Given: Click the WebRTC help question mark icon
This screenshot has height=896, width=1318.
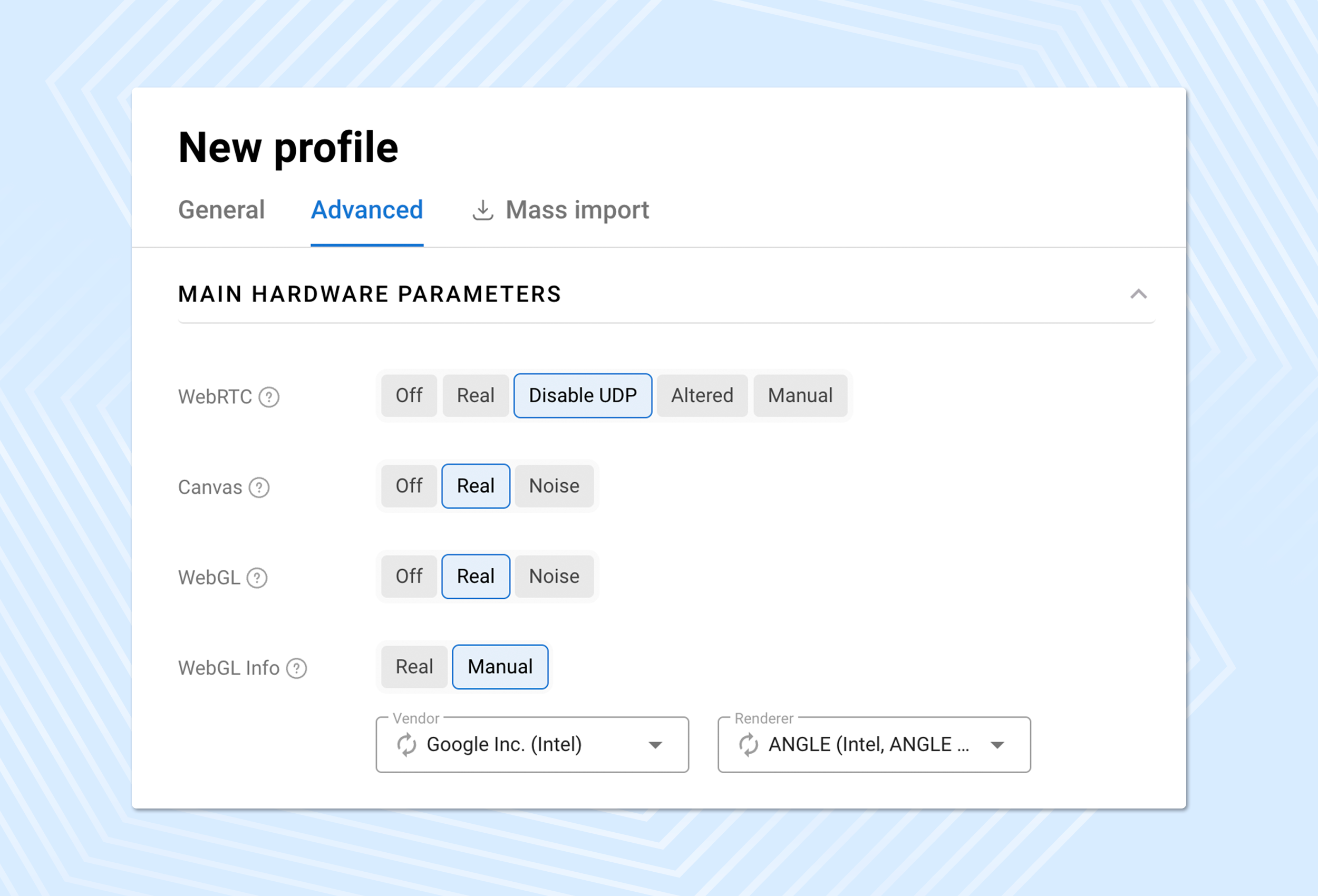Looking at the screenshot, I should coord(269,397).
